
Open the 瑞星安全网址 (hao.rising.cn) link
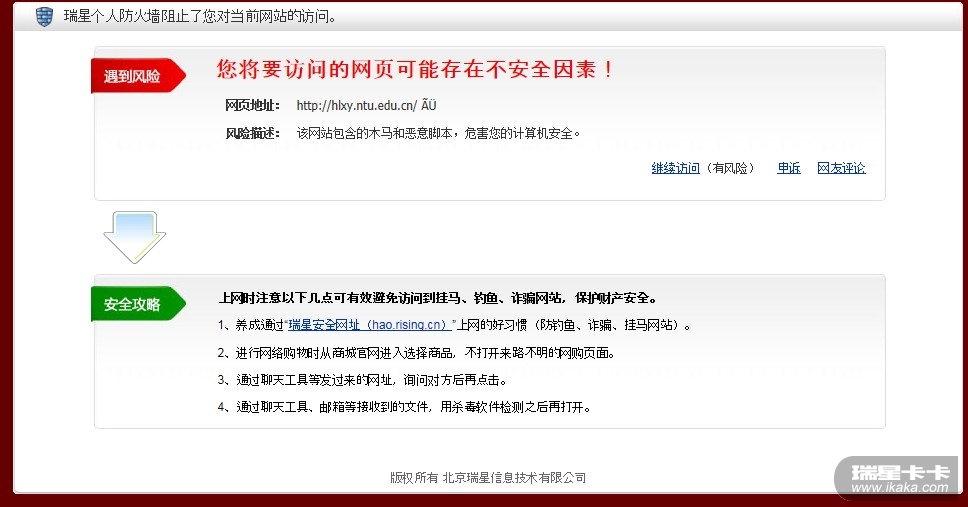tap(370, 325)
